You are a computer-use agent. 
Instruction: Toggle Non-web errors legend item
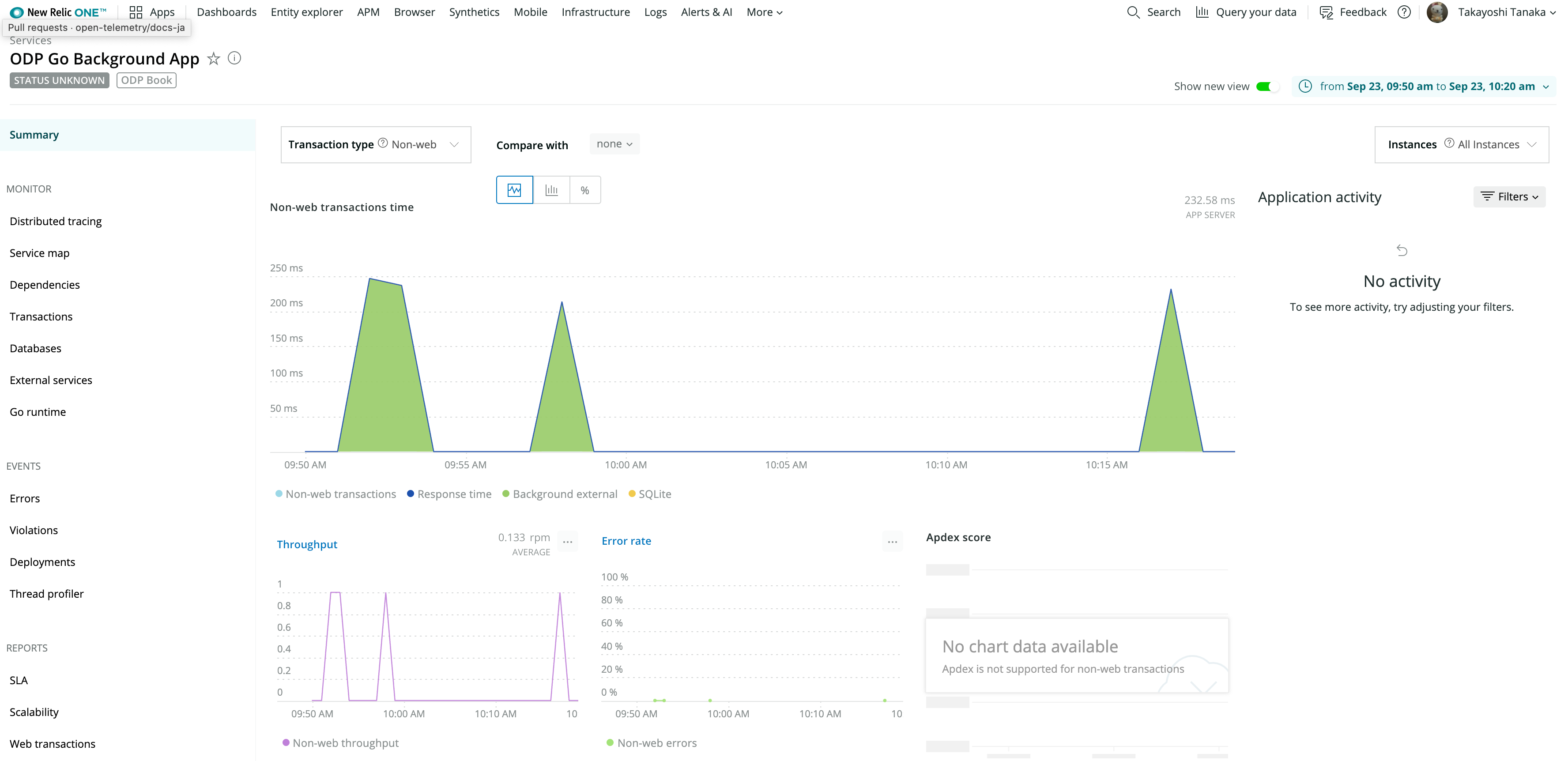651,743
